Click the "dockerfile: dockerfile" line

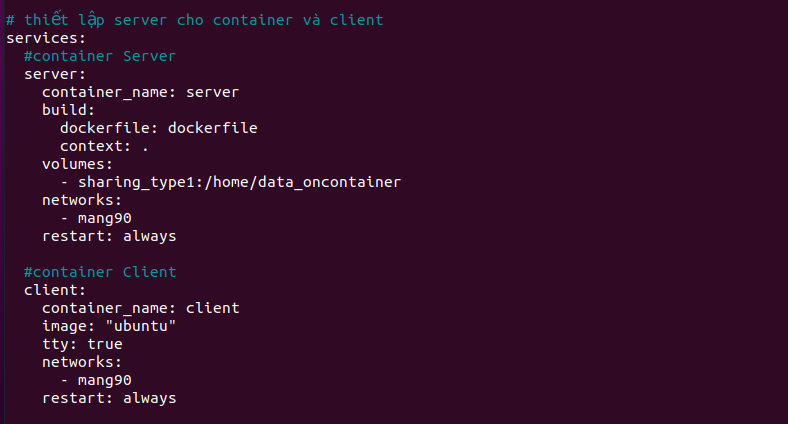[x=159, y=128]
